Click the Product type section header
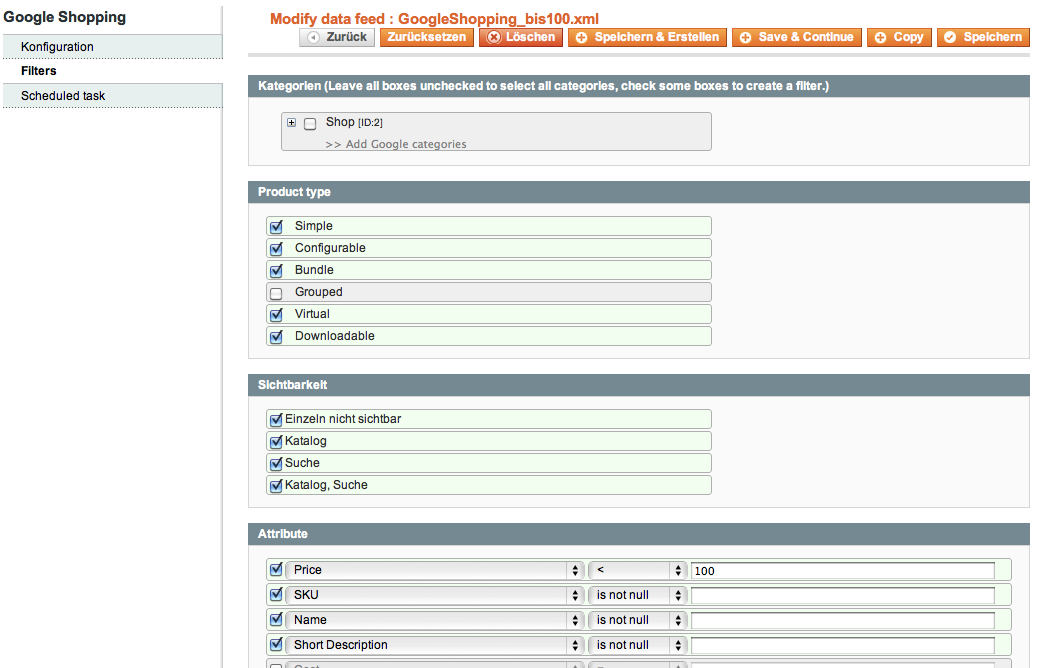 click(x=639, y=192)
